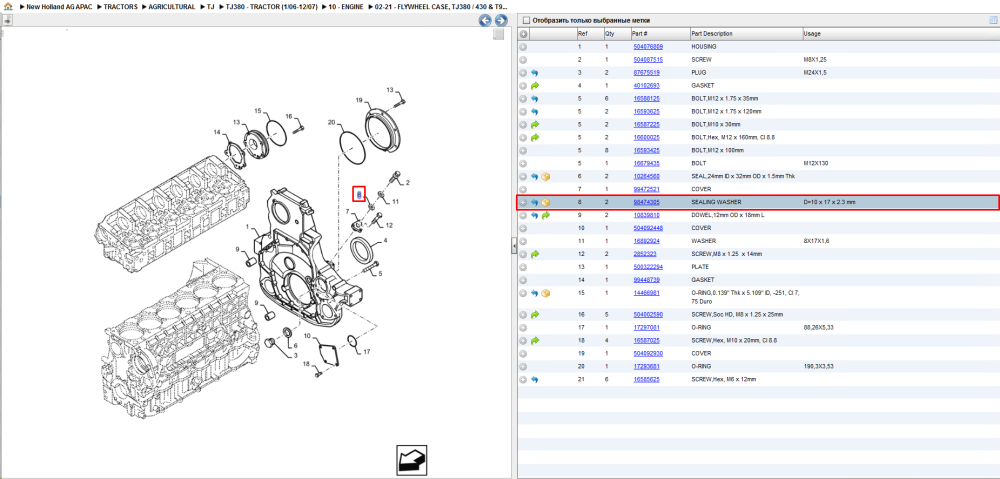
Task: Click the box icon on SEALING WASHER row
Action: [x=546, y=202]
